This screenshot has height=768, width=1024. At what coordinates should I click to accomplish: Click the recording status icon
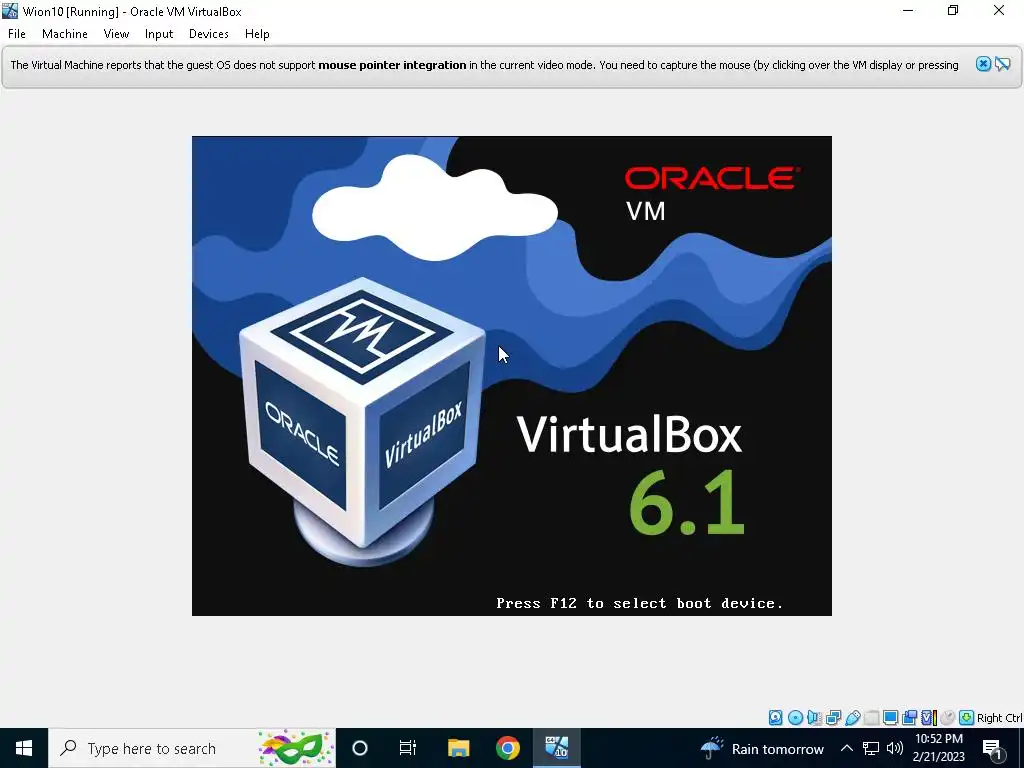click(909, 718)
